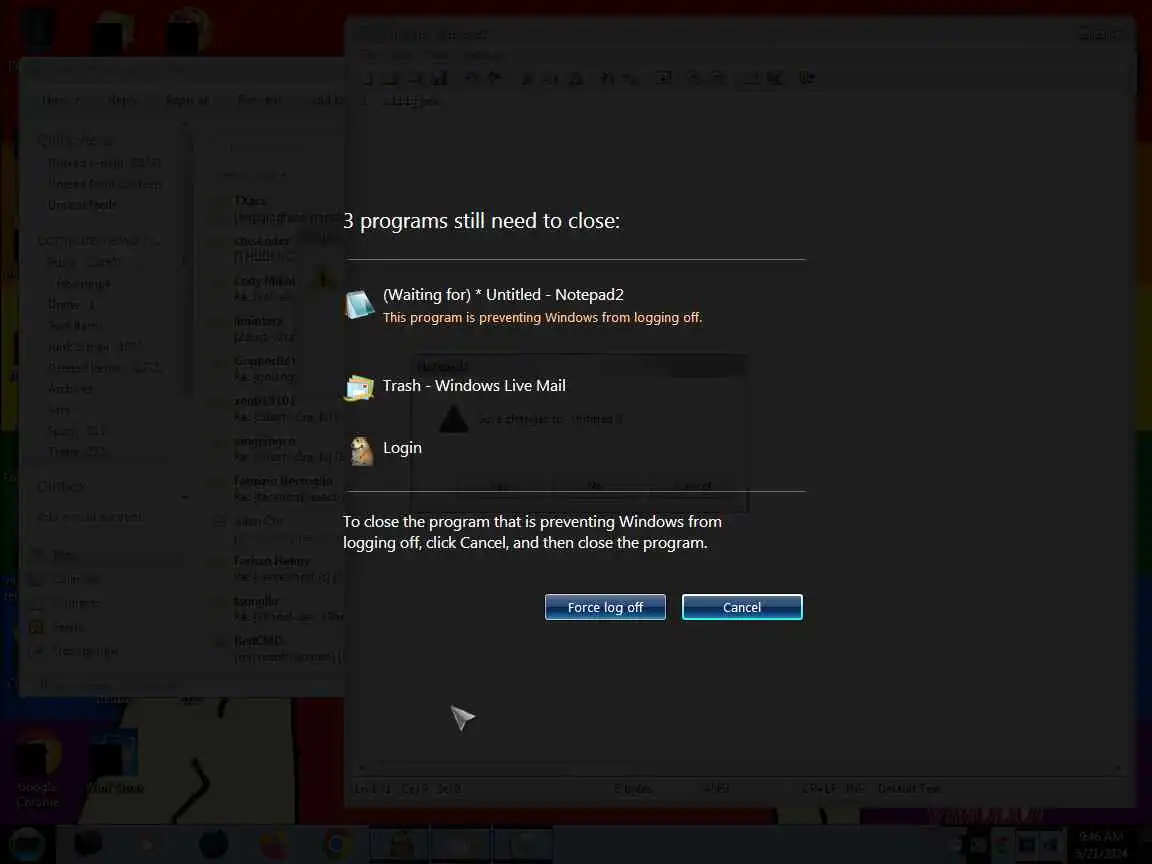1152x864 pixels.
Task: Select the Windows Live Mail icon
Action: coord(359,387)
